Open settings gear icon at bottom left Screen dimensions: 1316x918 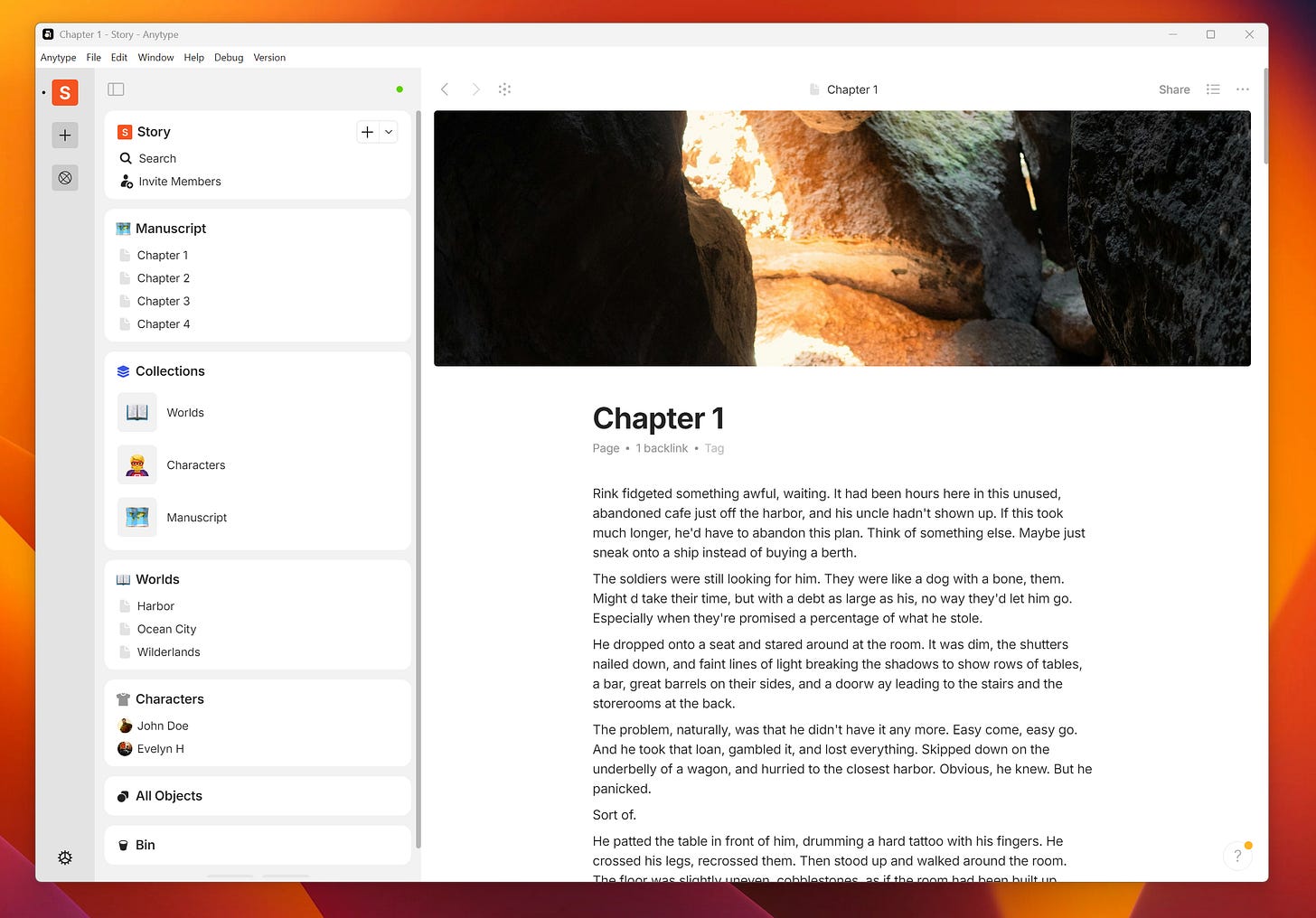[x=65, y=857]
